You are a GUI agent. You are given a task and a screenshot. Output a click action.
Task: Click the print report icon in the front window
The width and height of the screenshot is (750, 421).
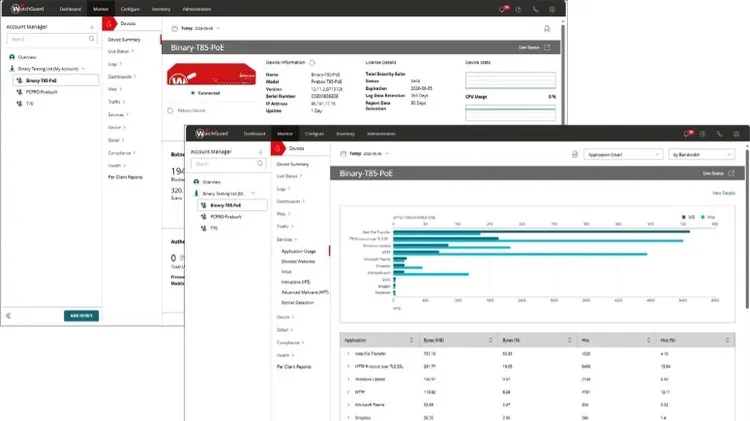pos(575,154)
